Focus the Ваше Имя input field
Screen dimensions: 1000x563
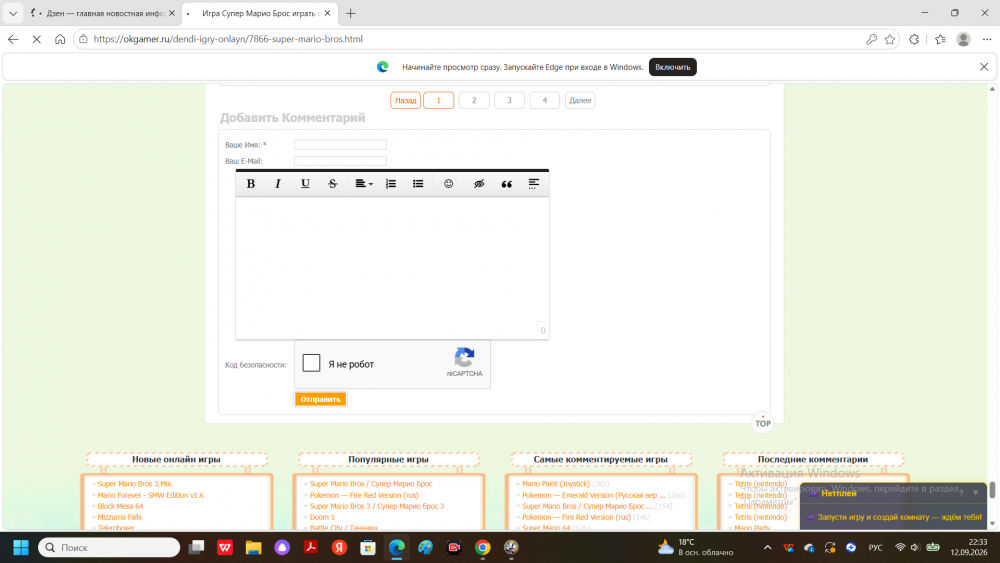tap(340, 145)
